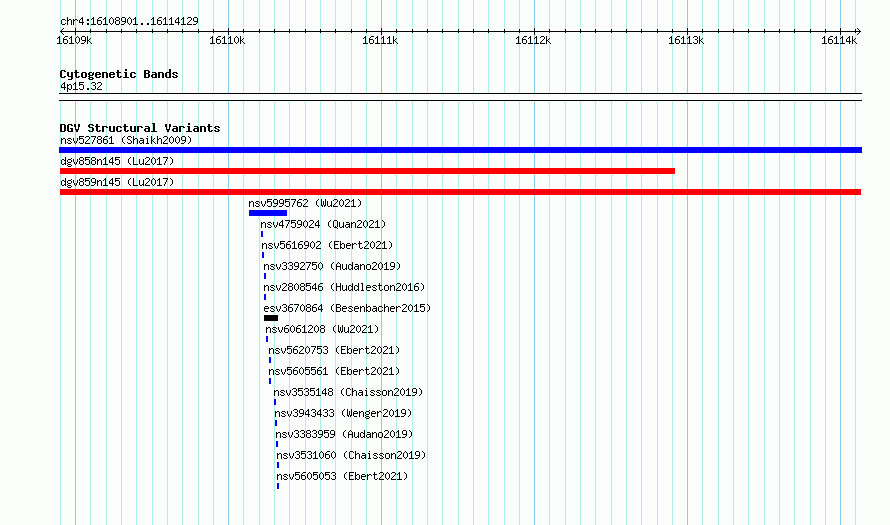Open variant nsv5605561 (Ebert2021) label
Screen dimensions: 890x525
(x=334, y=371)
